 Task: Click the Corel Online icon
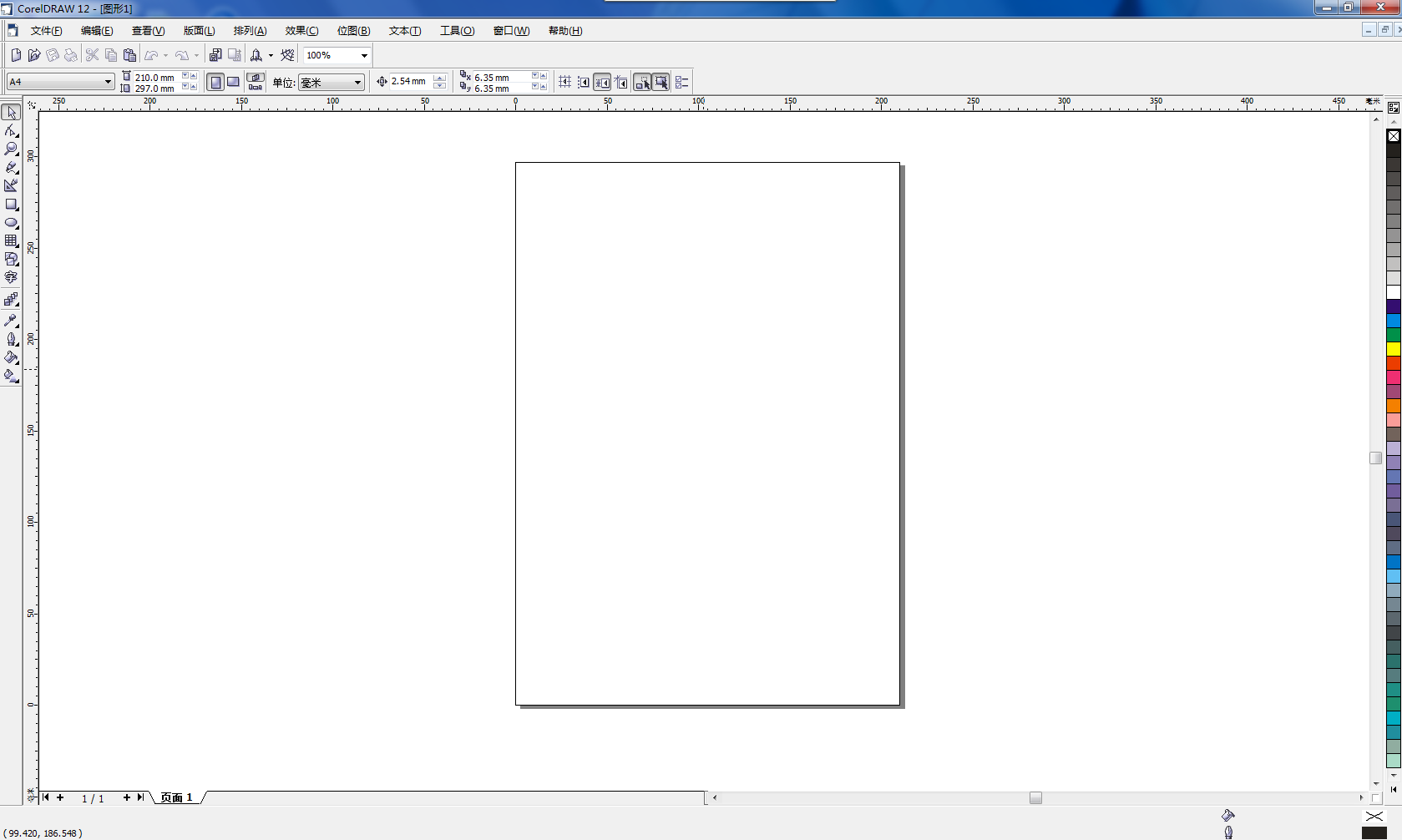[287, 55]
